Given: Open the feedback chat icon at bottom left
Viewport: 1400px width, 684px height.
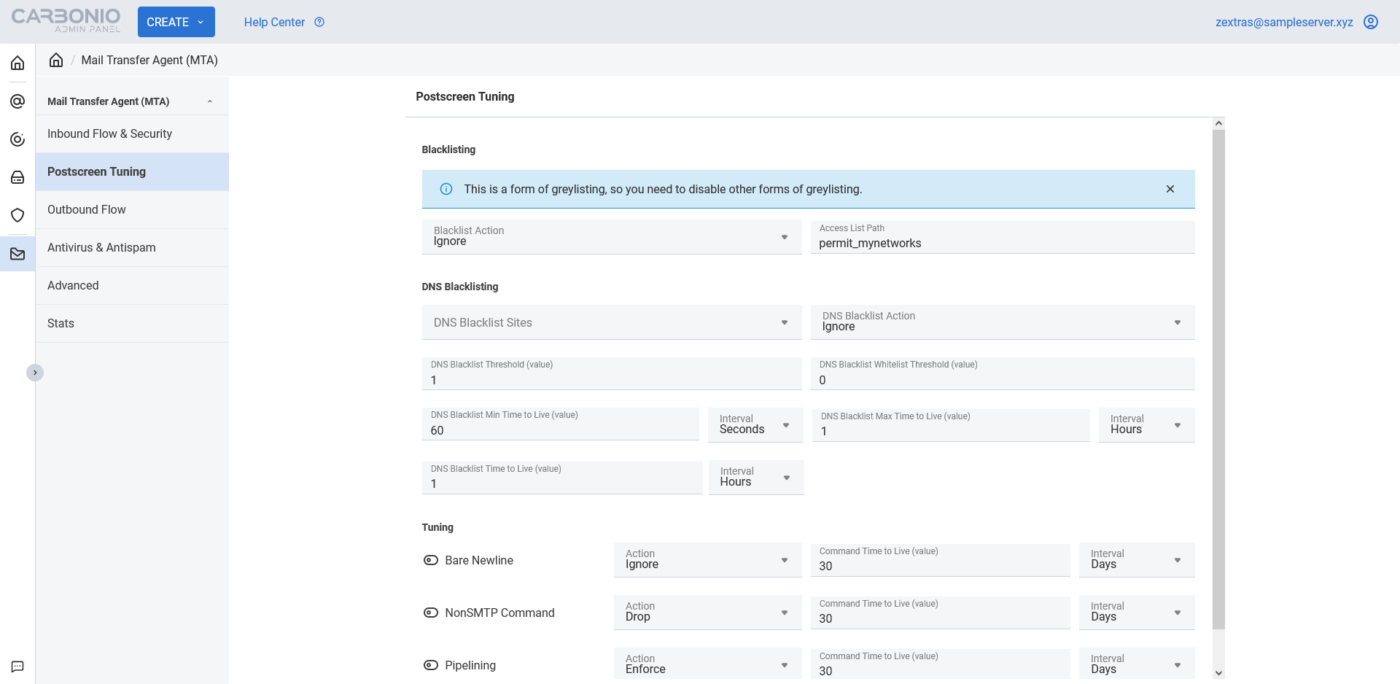Looking at the screenshot, I should (x=16, y=666).
